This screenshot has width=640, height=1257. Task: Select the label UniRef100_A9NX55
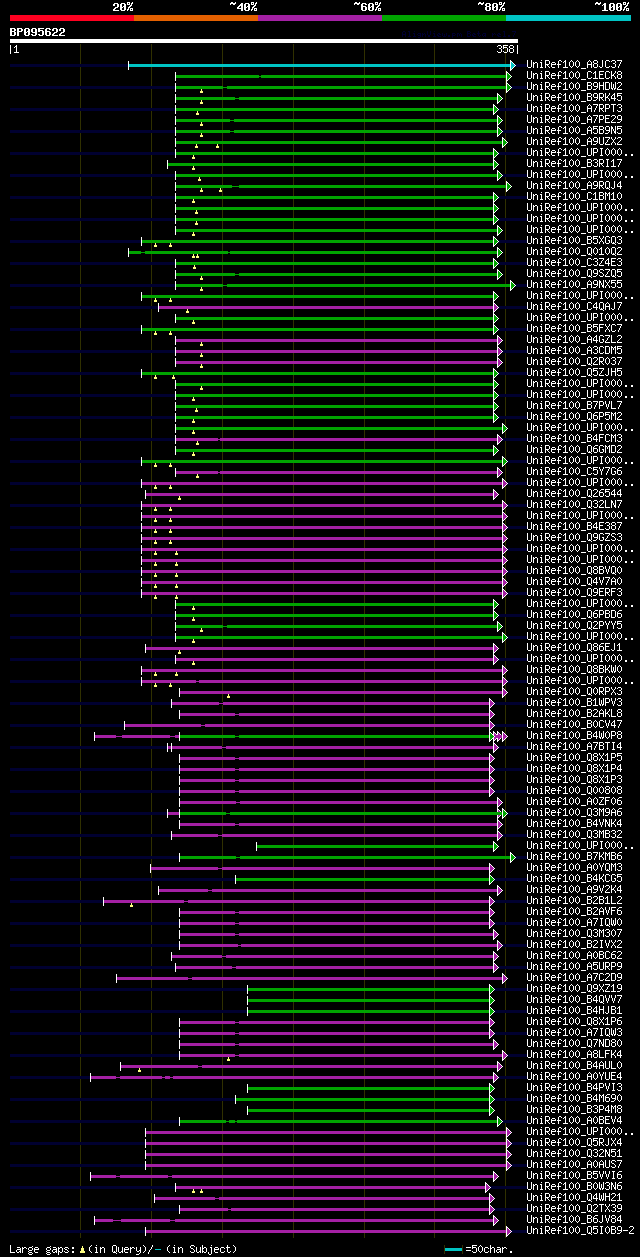pos(574,284)
